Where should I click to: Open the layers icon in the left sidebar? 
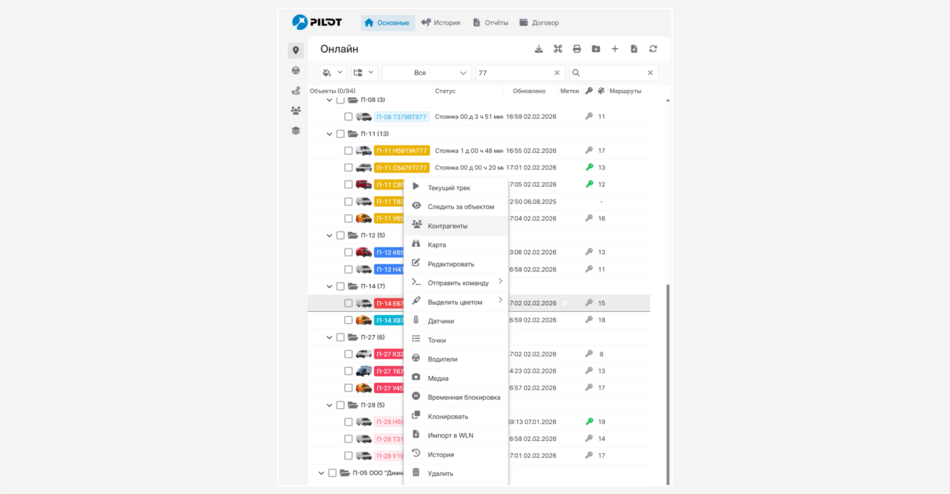pyautogui.click(x=296, y=131)
